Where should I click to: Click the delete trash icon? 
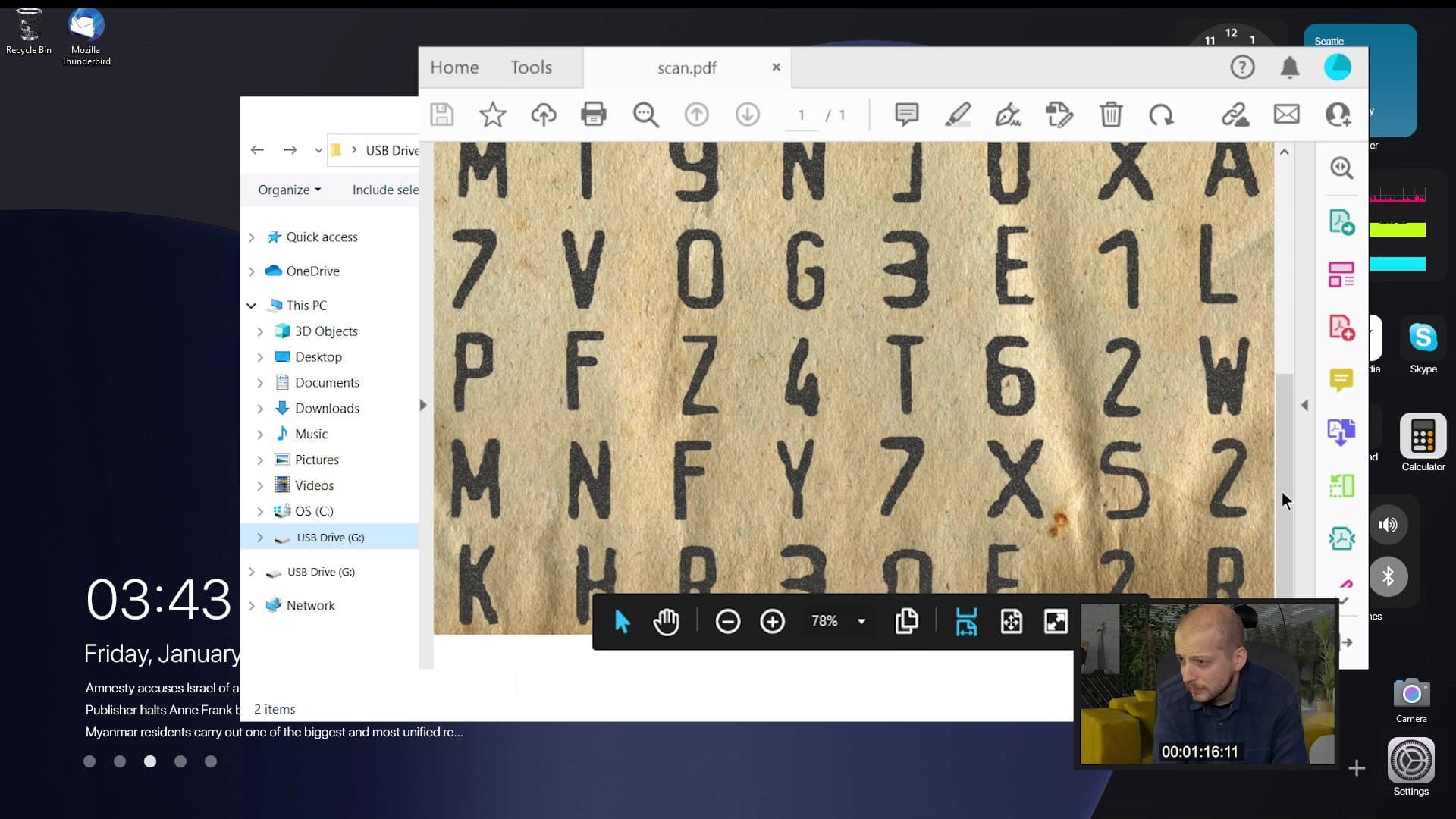click(1110, 115)
